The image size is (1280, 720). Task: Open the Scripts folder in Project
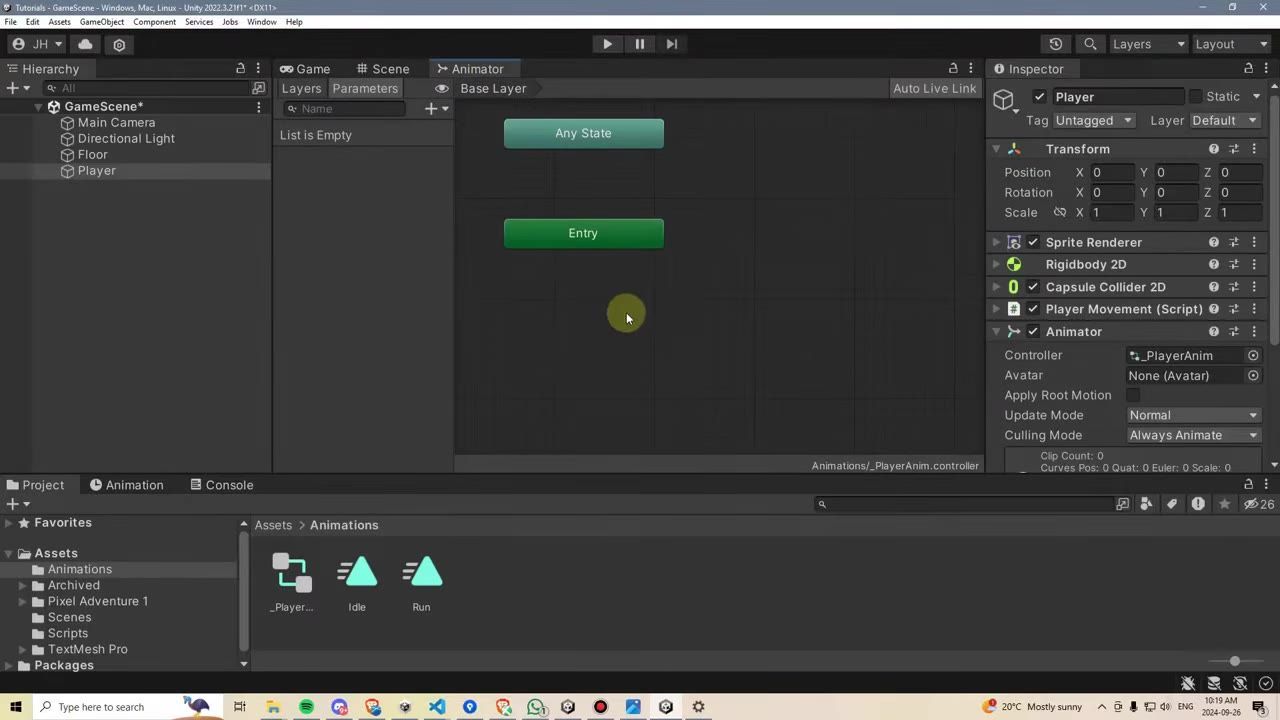pyautogui.click(x=68, y=633)
